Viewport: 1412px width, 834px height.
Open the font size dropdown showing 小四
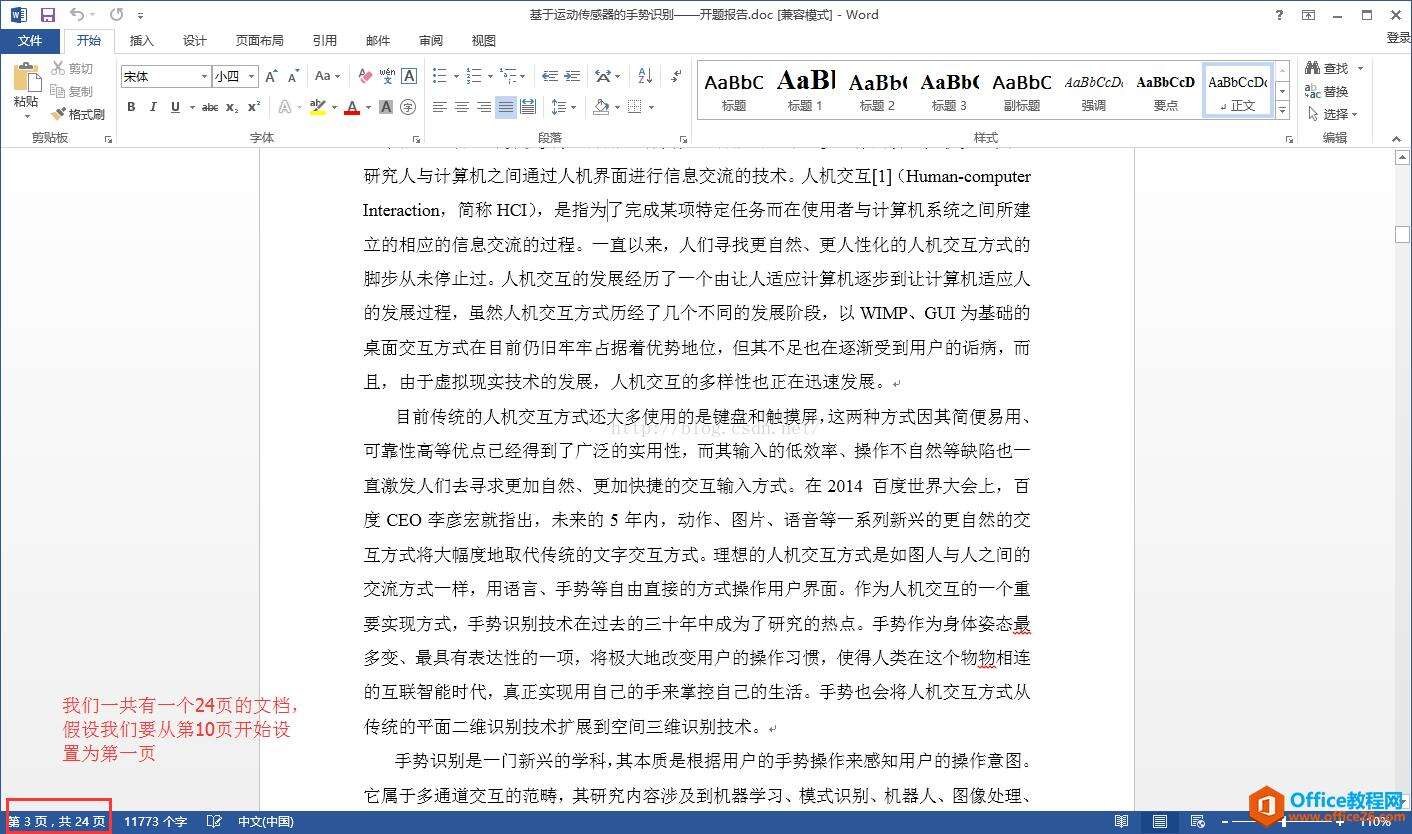pos(252,76)
